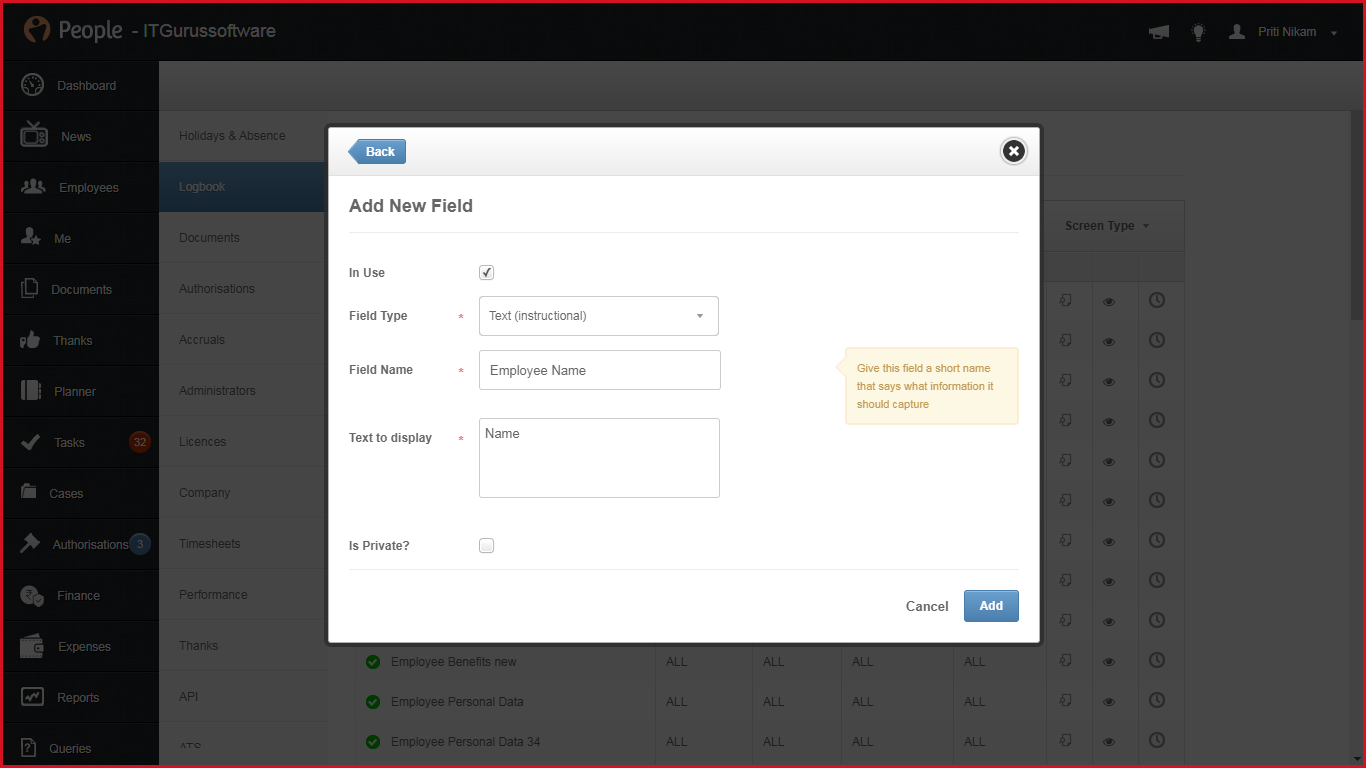Open the Company settings section
The image size is (1366, 768).
click(242, 493)
